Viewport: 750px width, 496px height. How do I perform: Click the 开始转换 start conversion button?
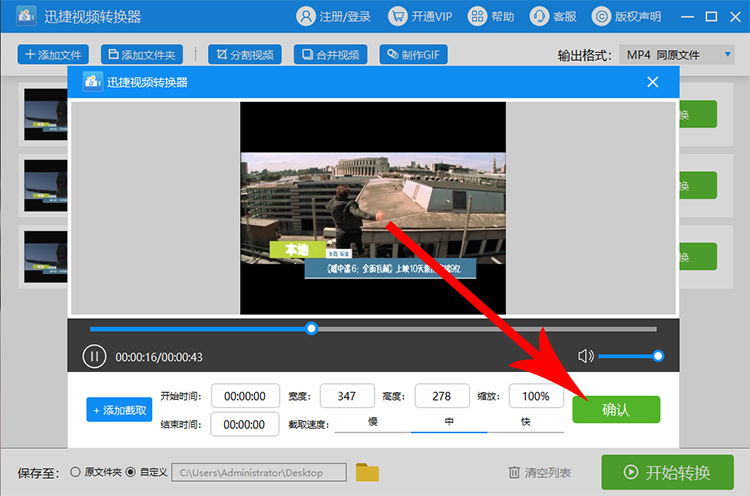point(667,472)
